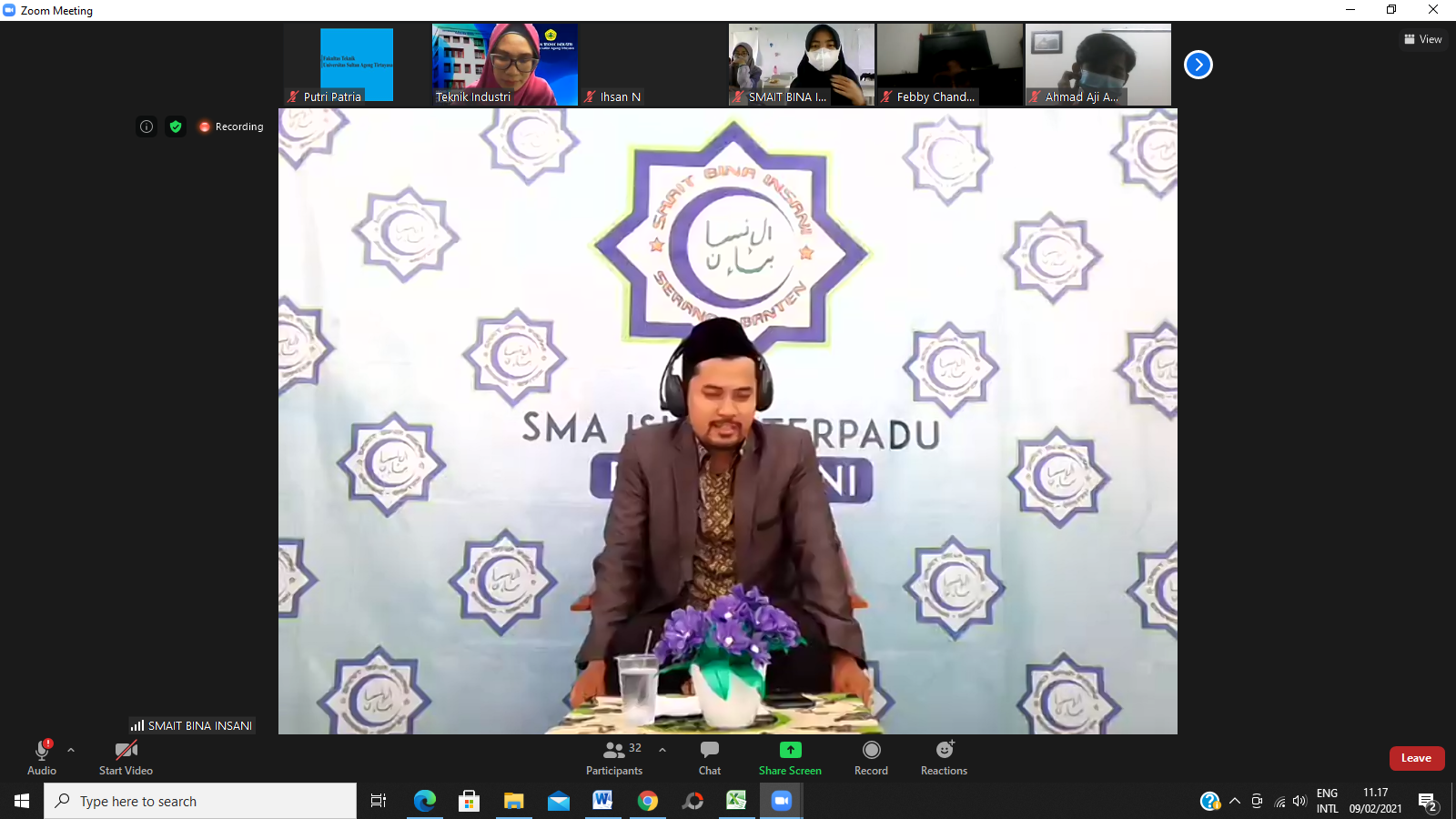Image resolution: width=1456 pixels, height=819 pixels.
Task: Open volume speaker tray icon
Action: click(x=1299, y=801)
